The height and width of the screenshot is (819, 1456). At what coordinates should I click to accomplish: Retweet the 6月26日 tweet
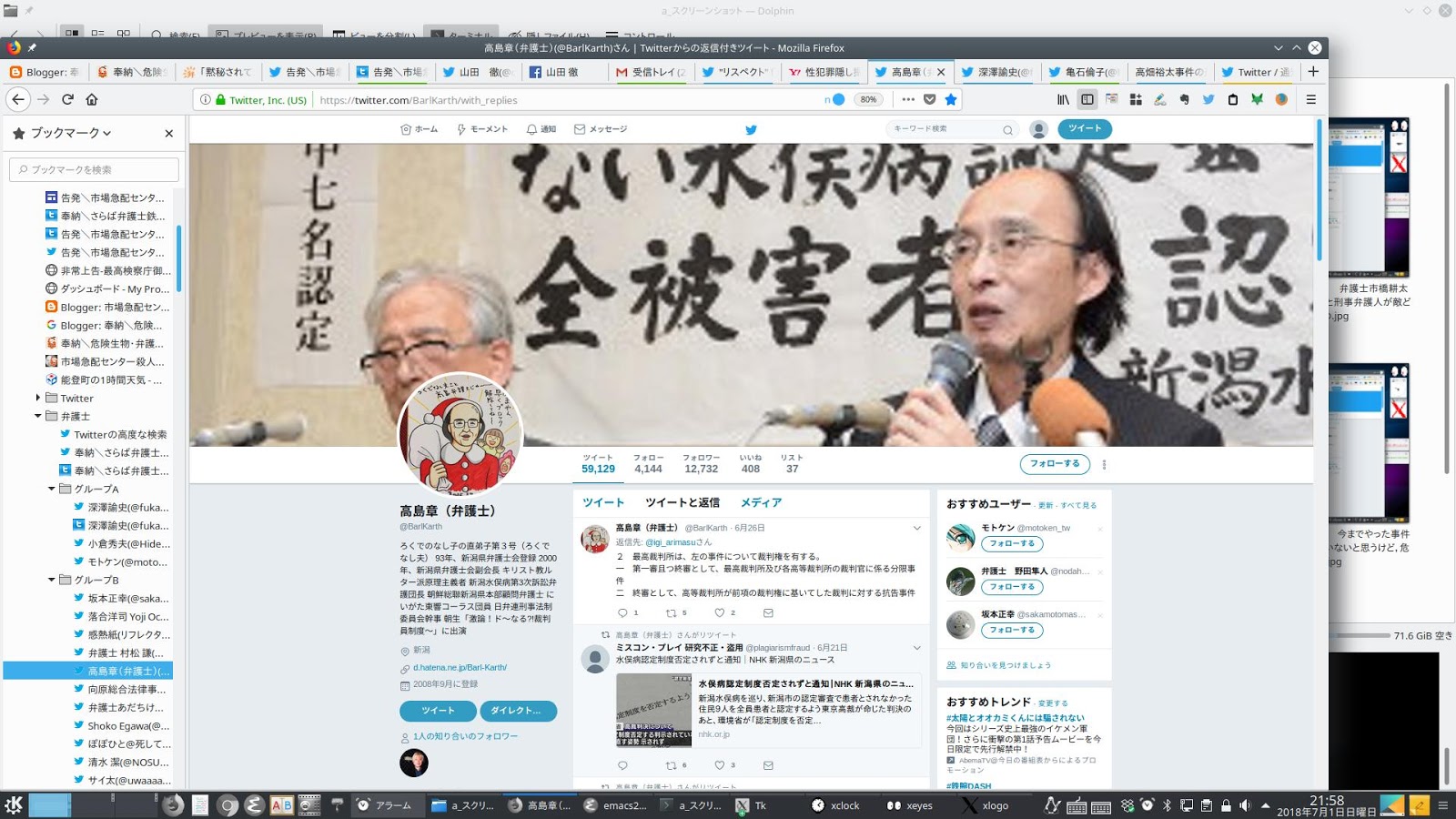pyautogui.click(x=671, y=612)
